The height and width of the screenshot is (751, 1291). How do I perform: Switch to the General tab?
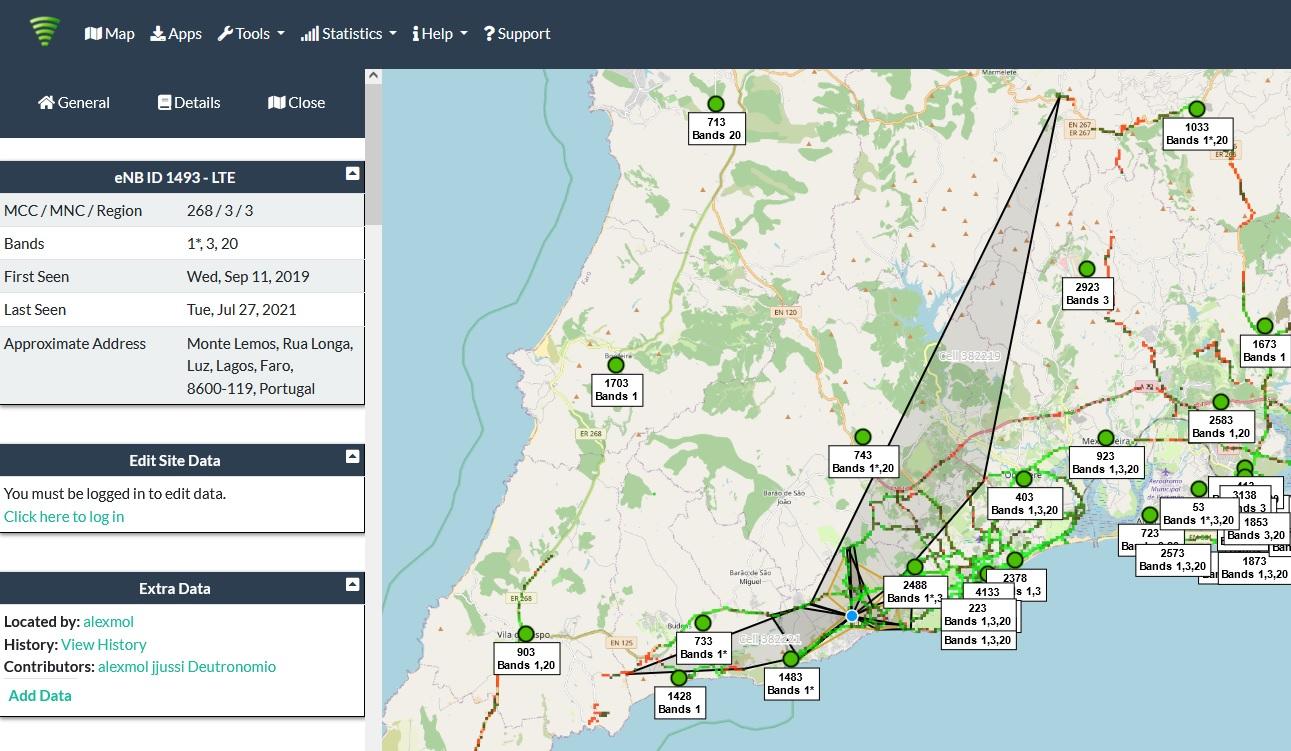pos(74,102)
